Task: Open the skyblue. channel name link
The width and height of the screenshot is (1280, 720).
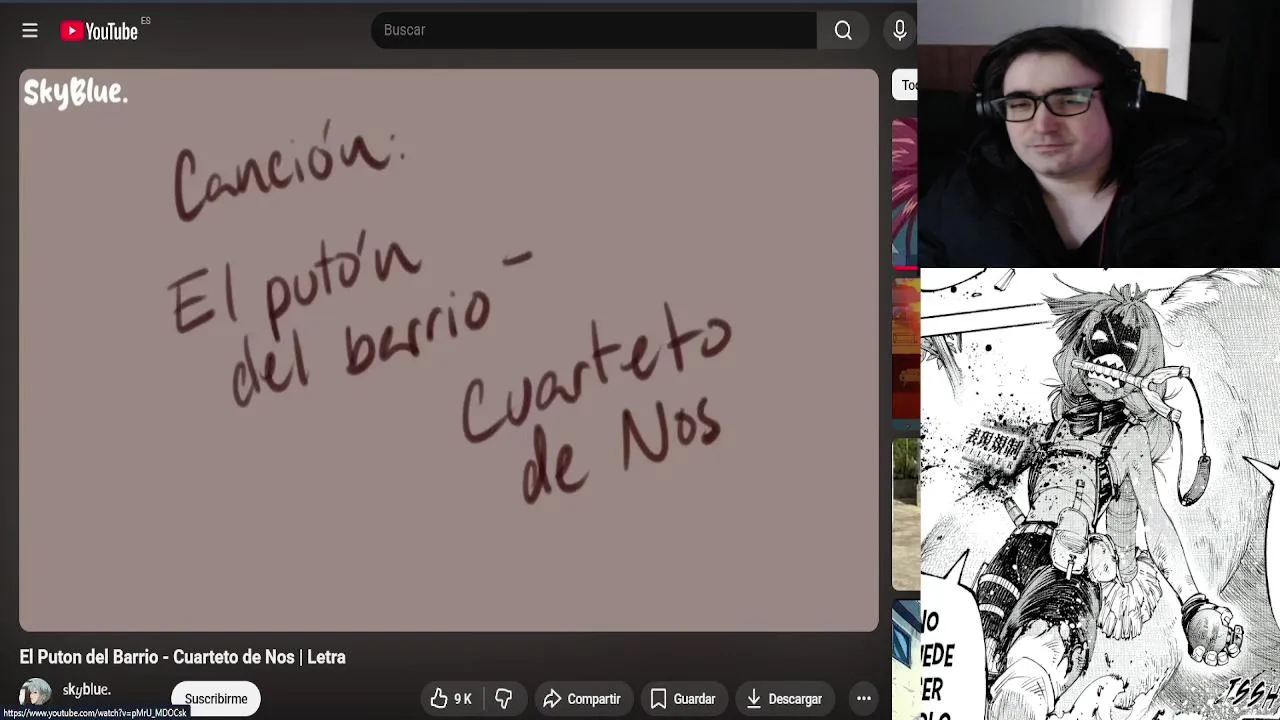Action: click(x=87, y=690)
